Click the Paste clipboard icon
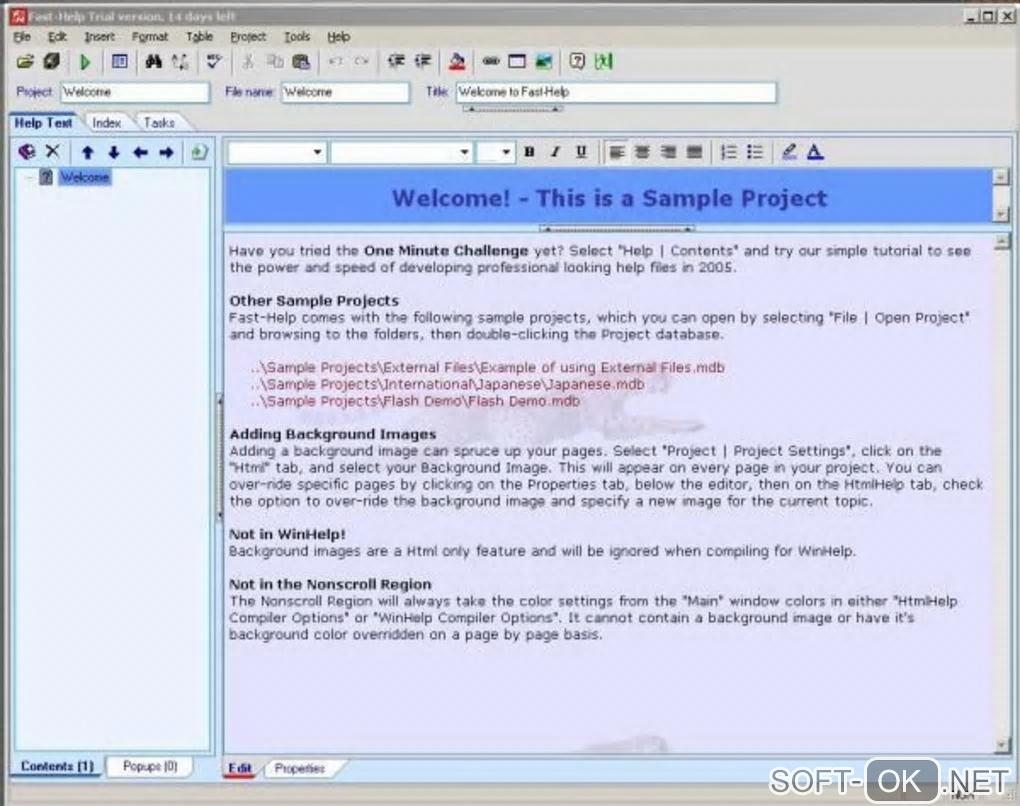1020x806 pixels. (x=301, y=62)
